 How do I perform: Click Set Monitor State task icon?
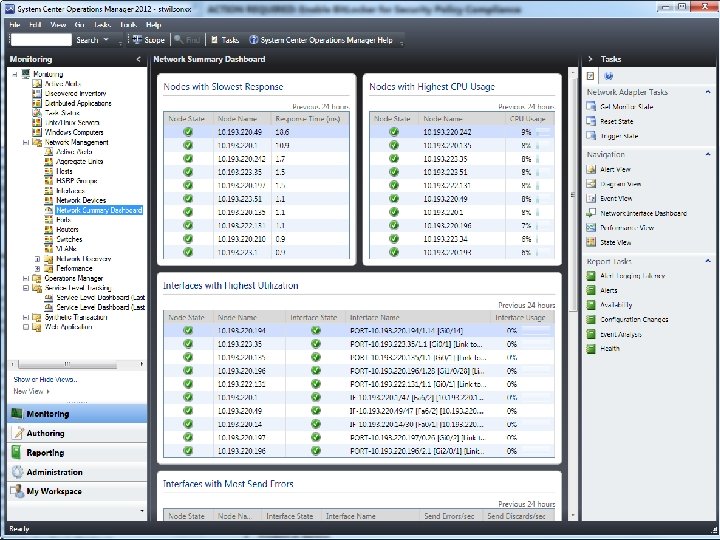(x=591, y=107)
